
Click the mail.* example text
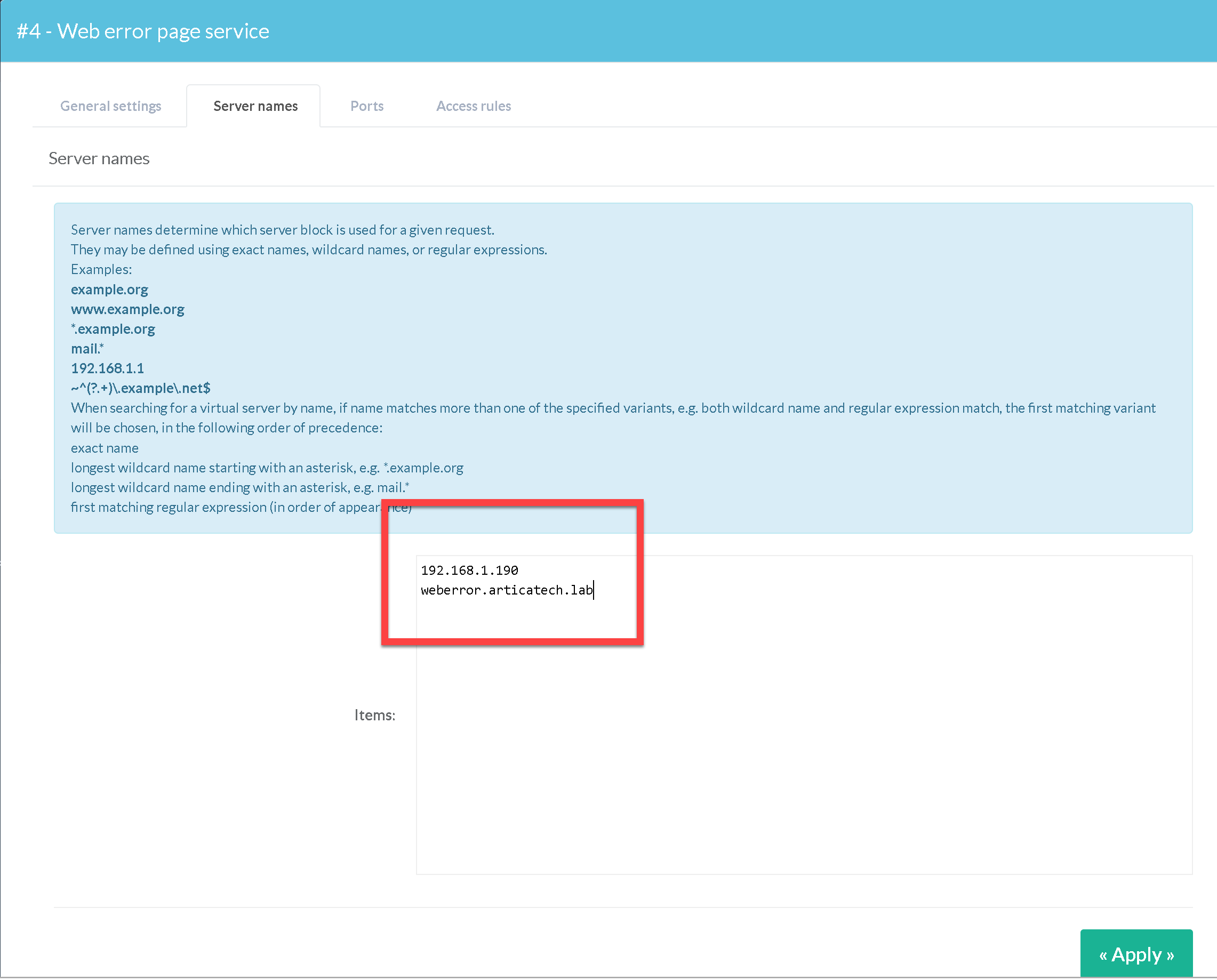(x=87, y=349)
